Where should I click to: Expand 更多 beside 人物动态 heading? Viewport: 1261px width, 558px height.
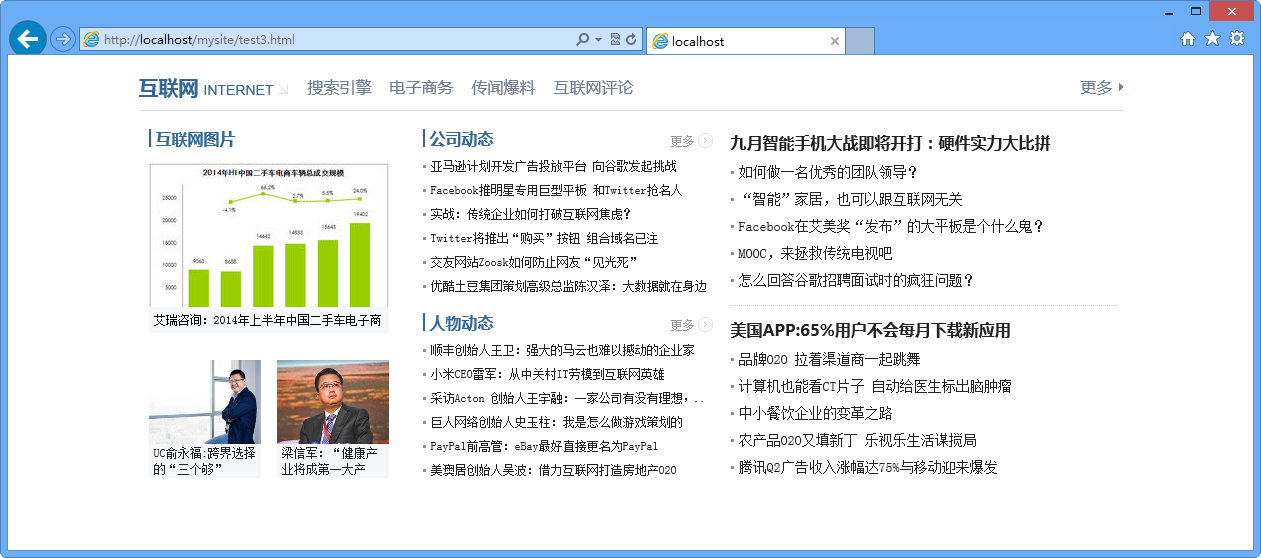pos(691,325)
